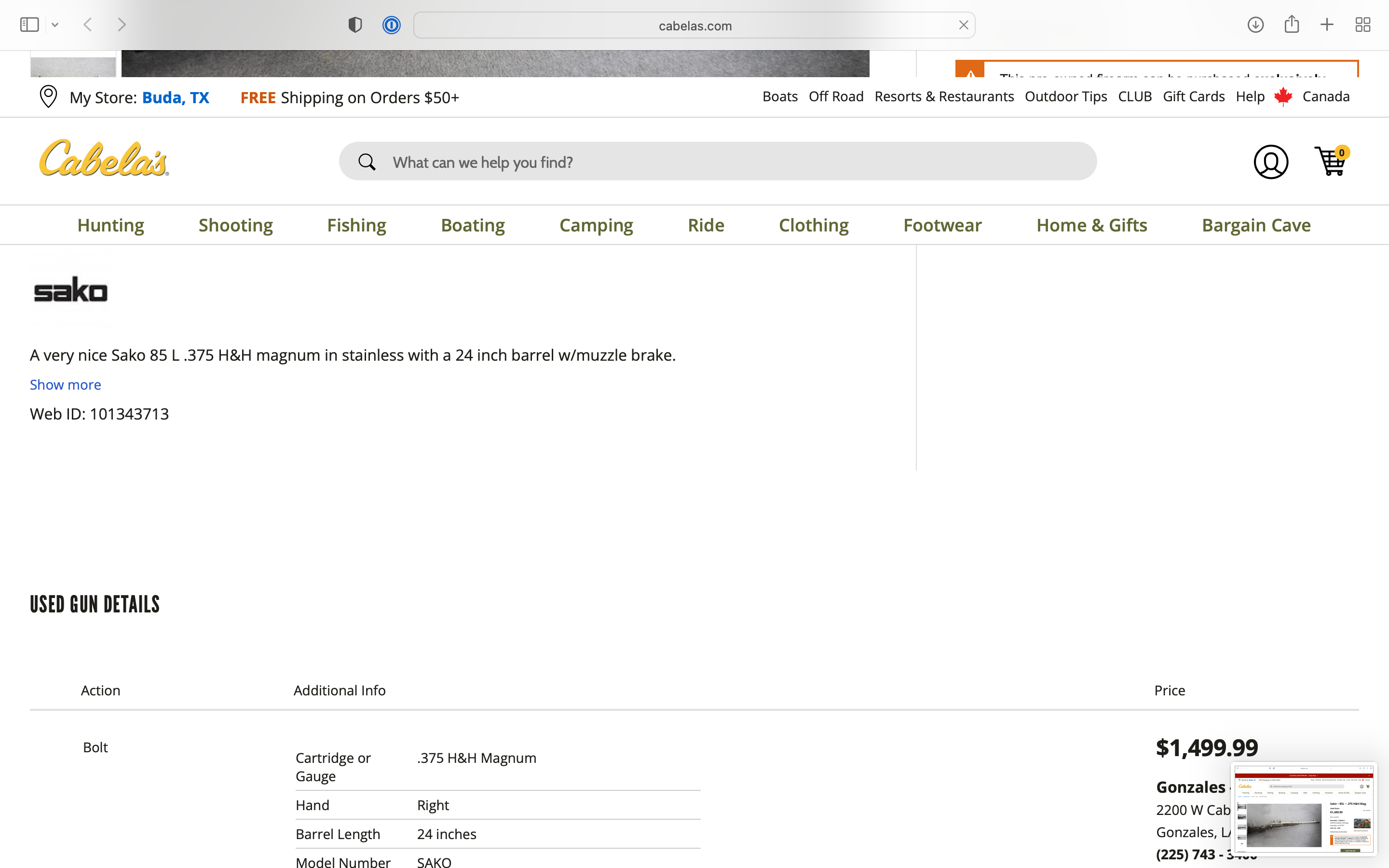The width and height of the screenshot is (1389, 868).
Task: Open the Camping menu
Action: pyautogui.click(x=596, y=225)
